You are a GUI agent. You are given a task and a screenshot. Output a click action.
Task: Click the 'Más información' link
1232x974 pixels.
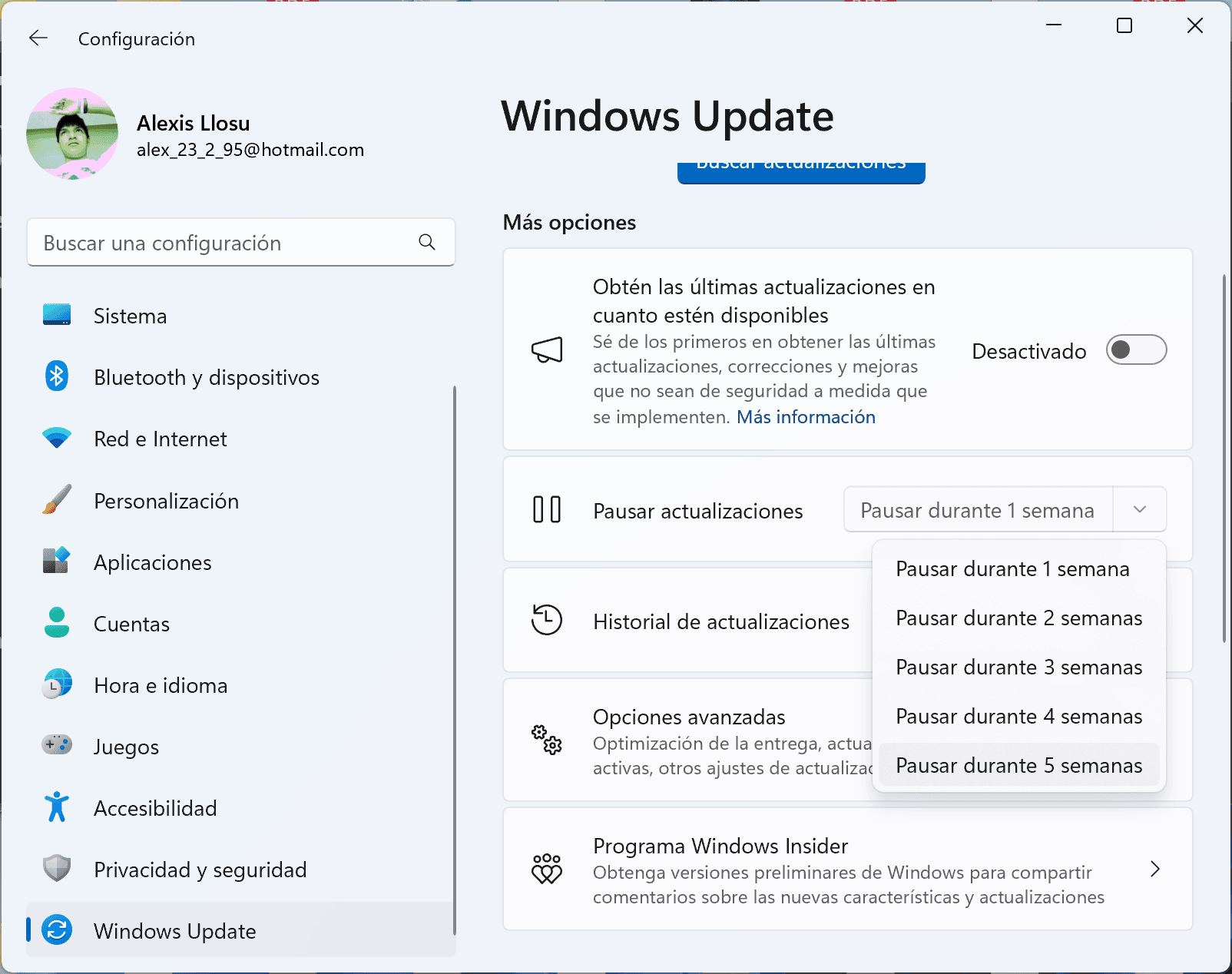[805, 416]
